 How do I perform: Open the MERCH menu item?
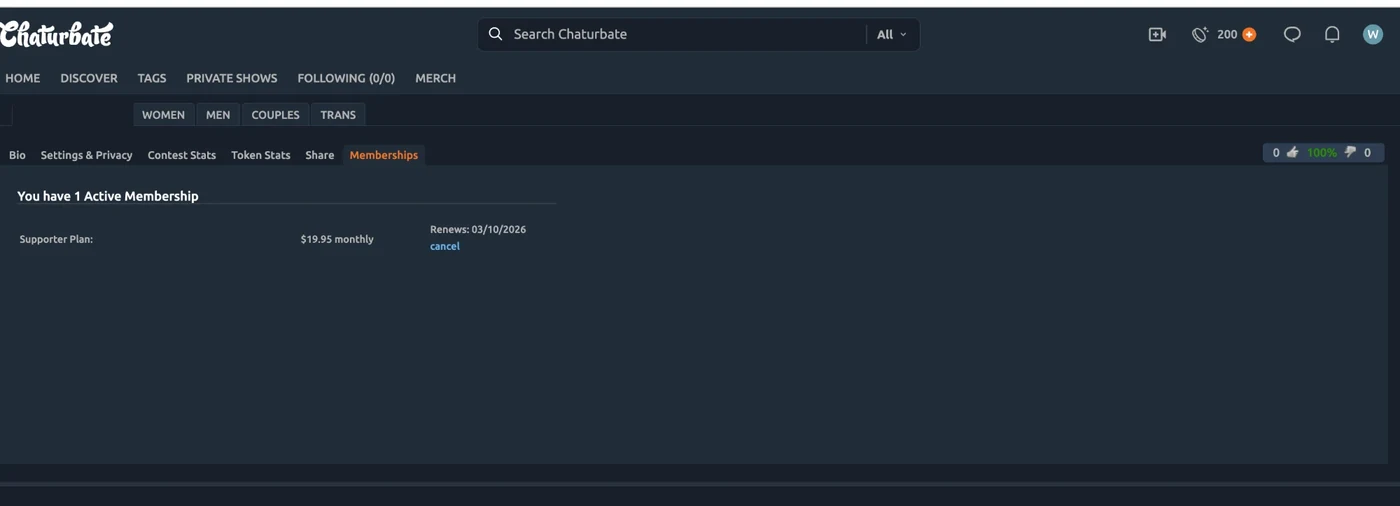(x=436, y=78)
